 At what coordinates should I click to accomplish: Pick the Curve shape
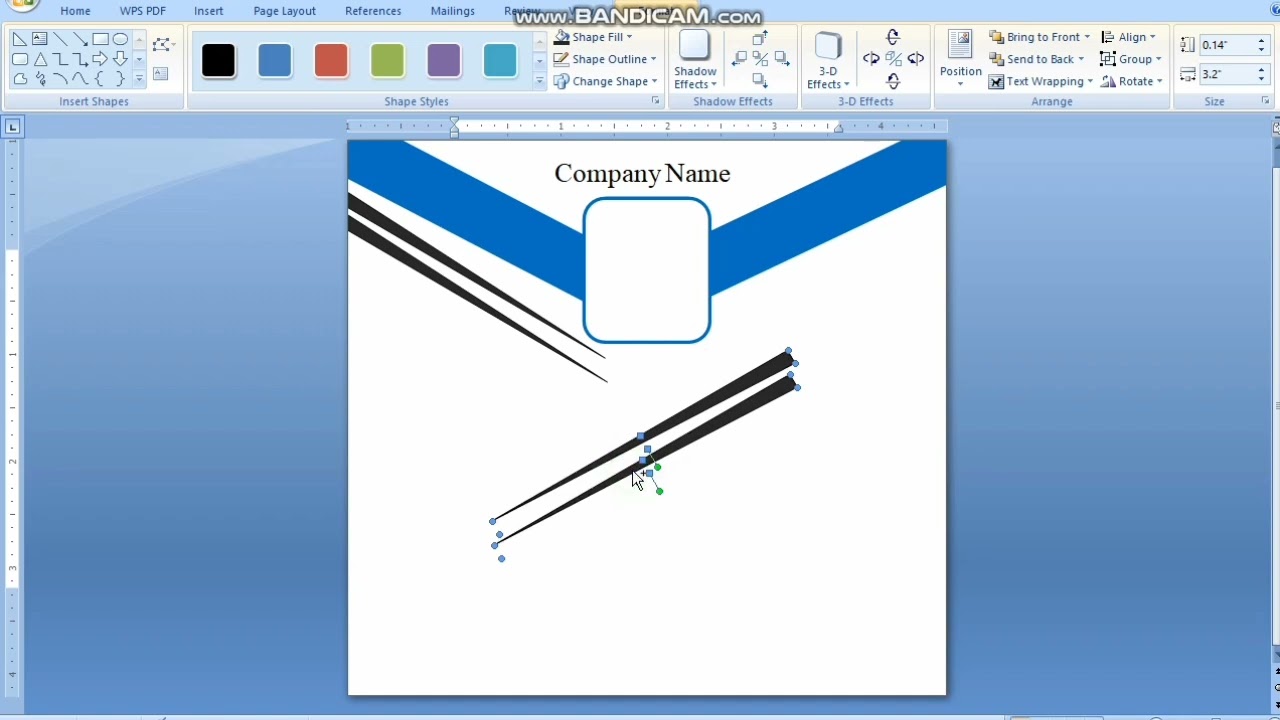80,78
